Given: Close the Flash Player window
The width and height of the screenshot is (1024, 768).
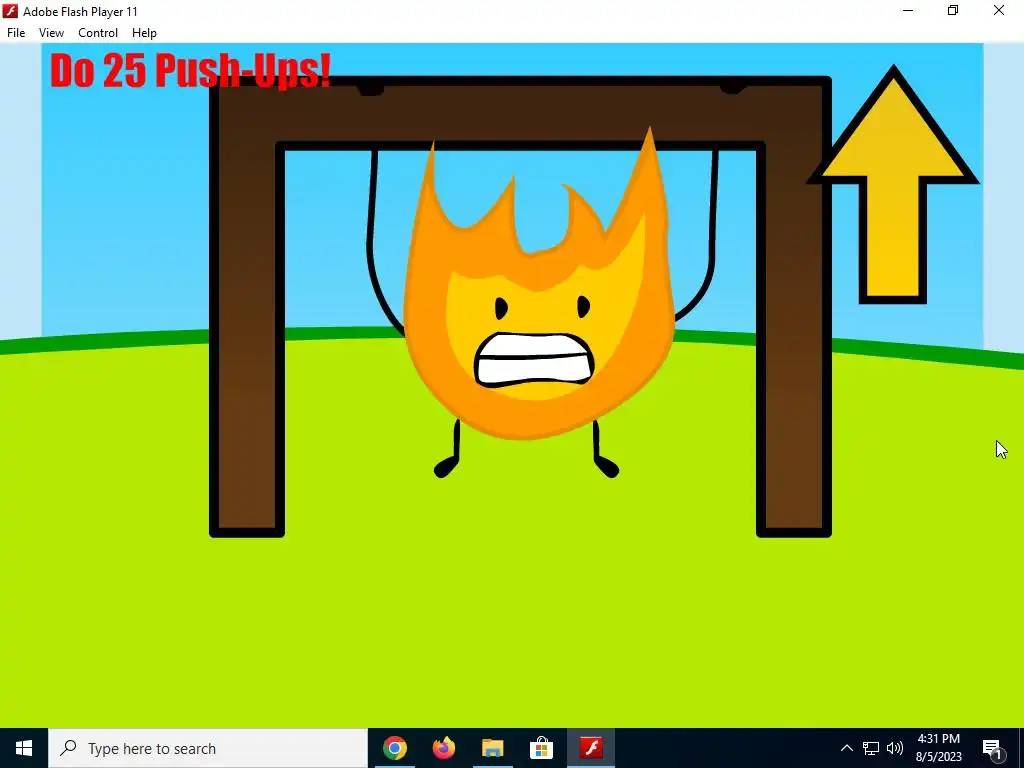Looking at the screenshot, I should [x=999, y=10].
